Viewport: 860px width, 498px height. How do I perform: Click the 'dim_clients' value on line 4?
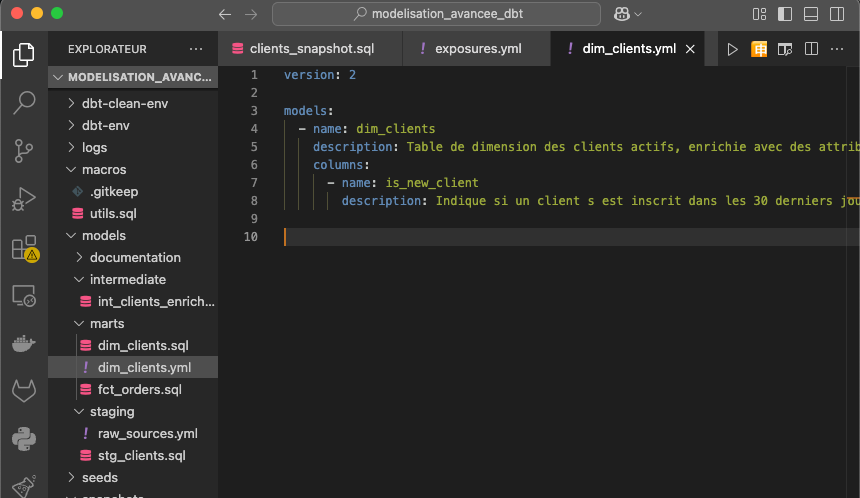(395, 129)
